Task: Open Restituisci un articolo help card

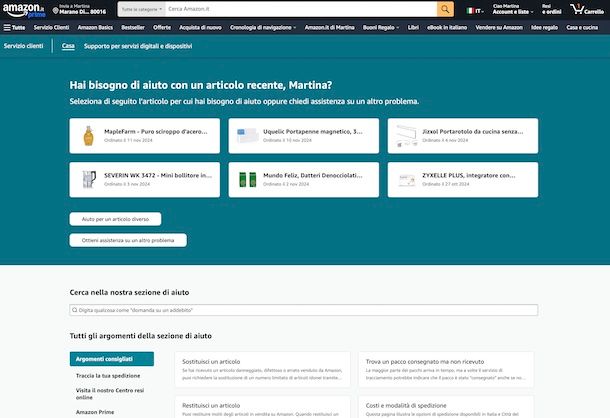Action: [x=263, y=407]
